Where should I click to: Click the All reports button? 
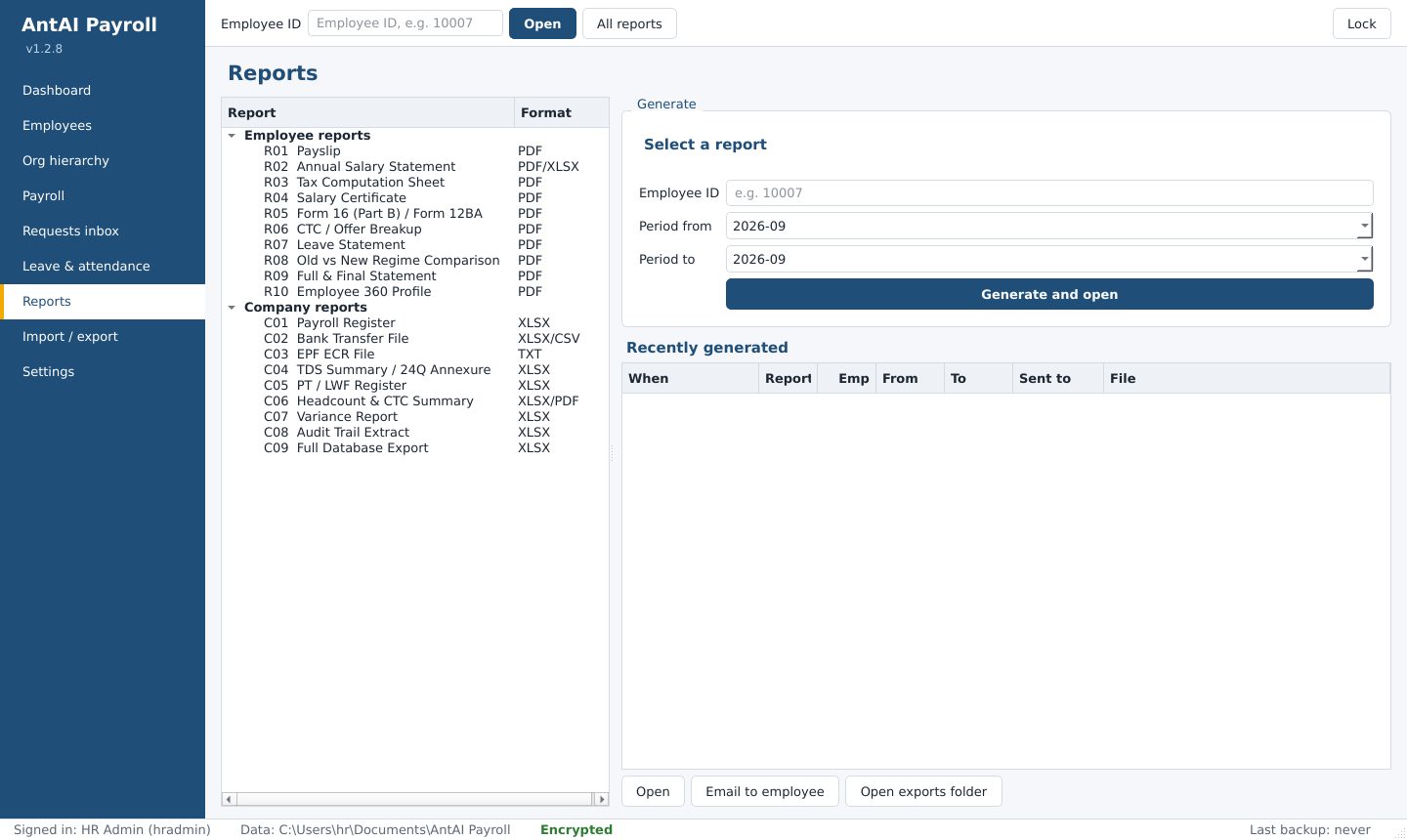629,23
